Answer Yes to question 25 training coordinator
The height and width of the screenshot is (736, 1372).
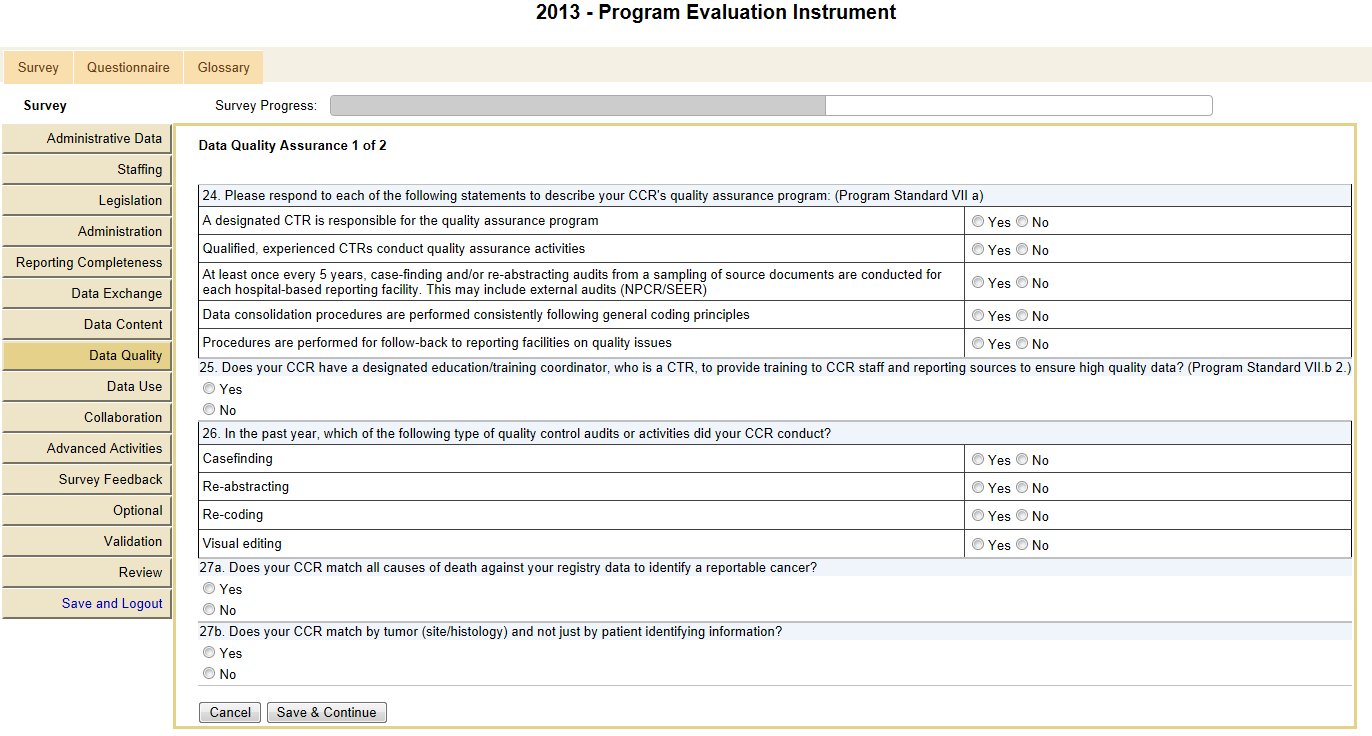[x=209, y=389]
